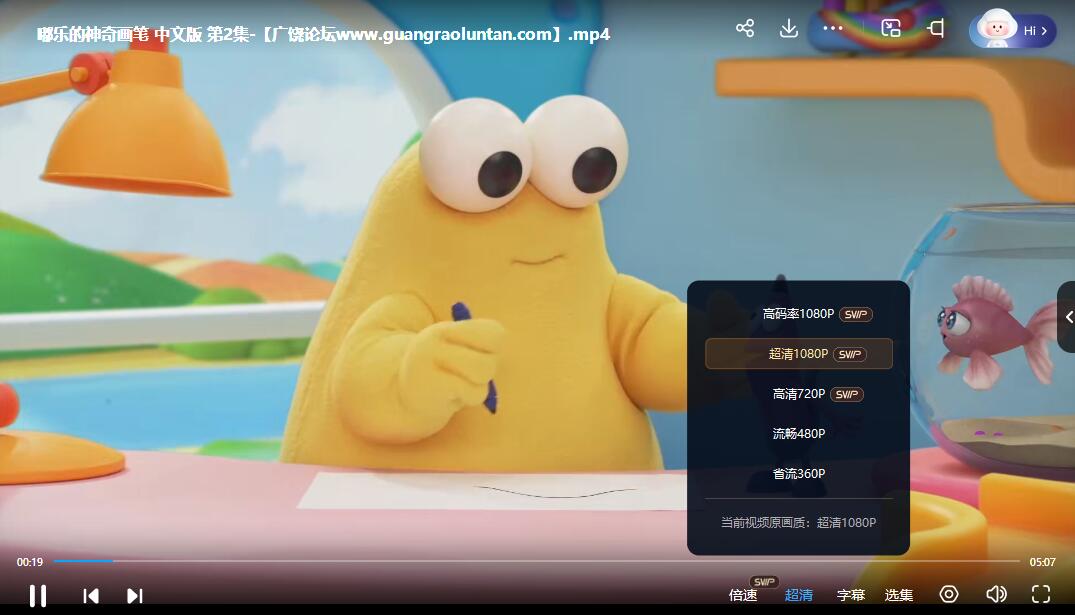Open the 选集 episode list
The width and height of the screenshot is (1075, 615).
pyautogui.click(x=899, y=595)
